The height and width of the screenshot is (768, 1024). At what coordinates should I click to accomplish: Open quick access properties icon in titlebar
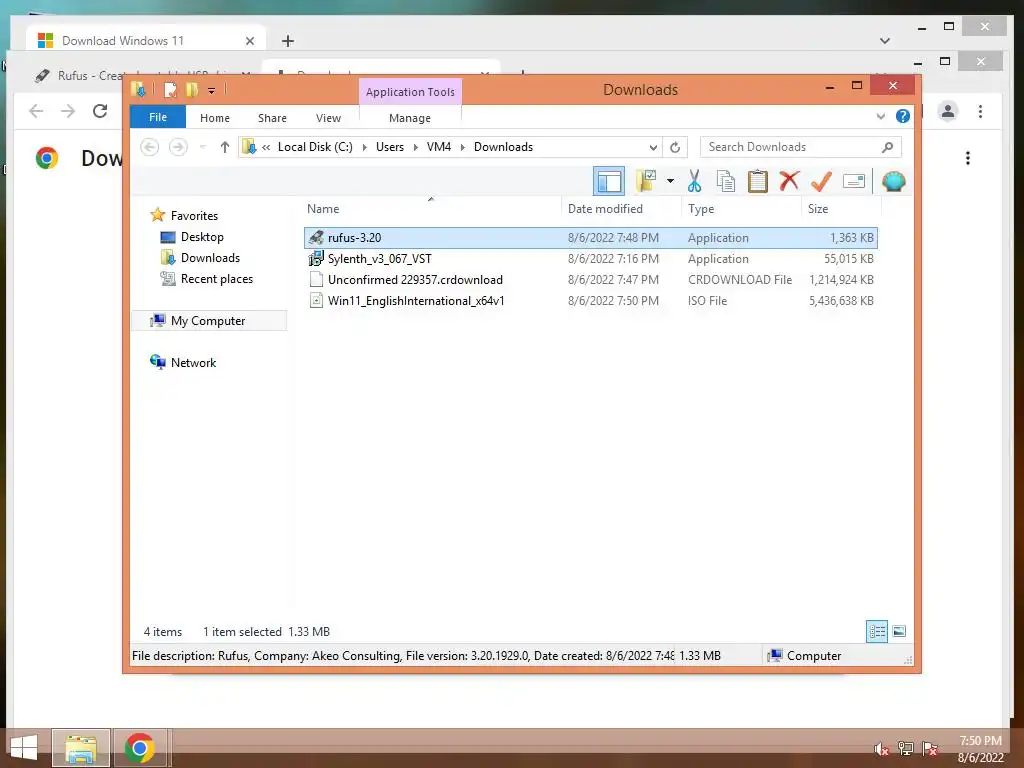click(170, 89)
